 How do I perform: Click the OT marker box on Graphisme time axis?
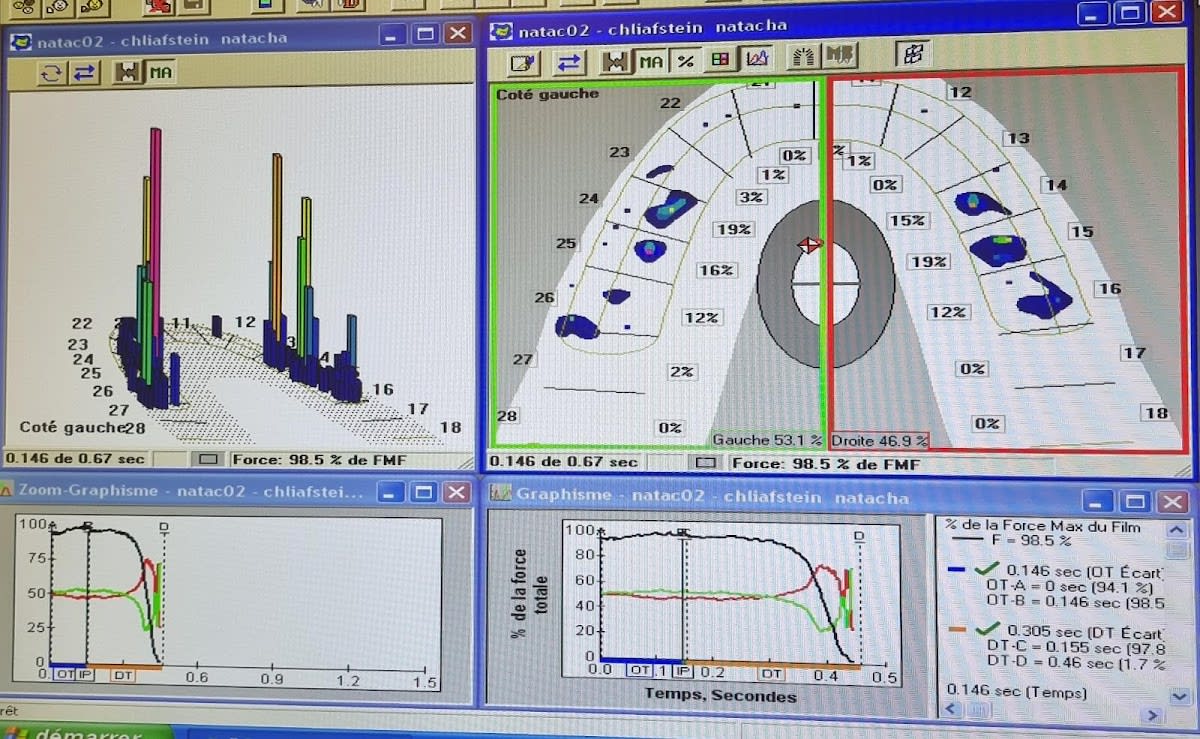point(639,671)
